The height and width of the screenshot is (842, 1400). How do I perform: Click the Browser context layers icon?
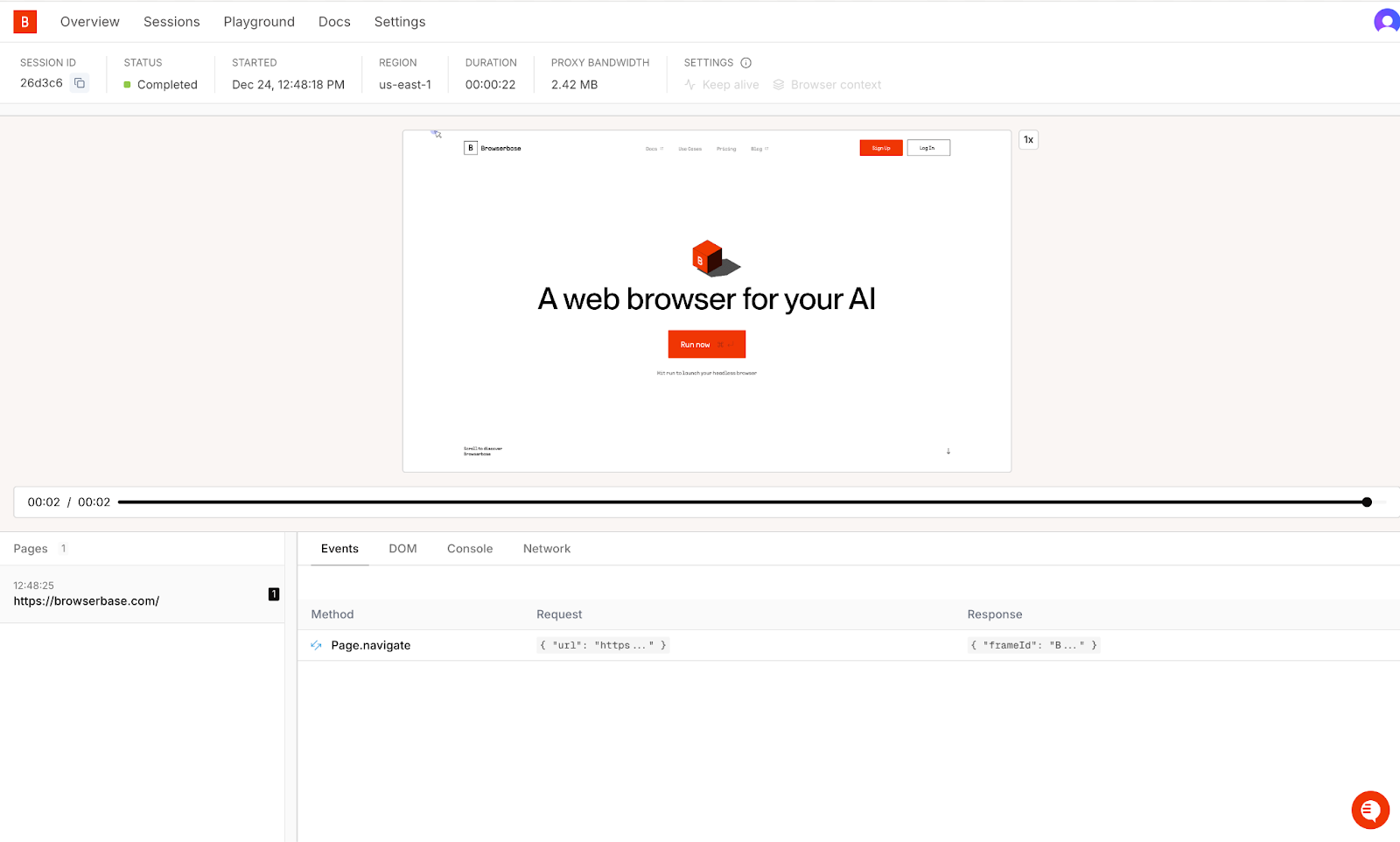click(x=779, y=85)
